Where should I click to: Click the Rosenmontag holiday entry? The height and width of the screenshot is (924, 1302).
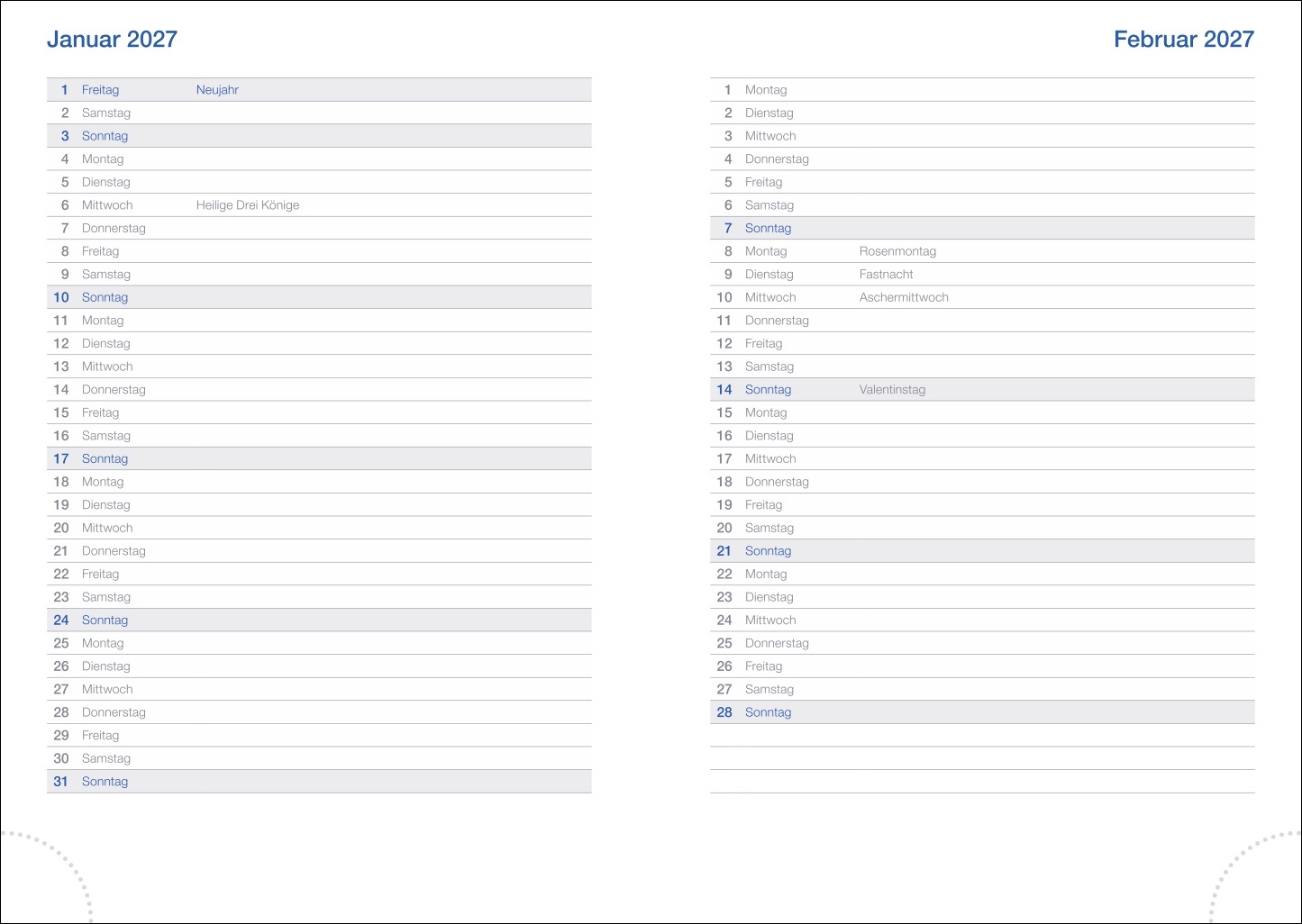[x=897, y=251]
